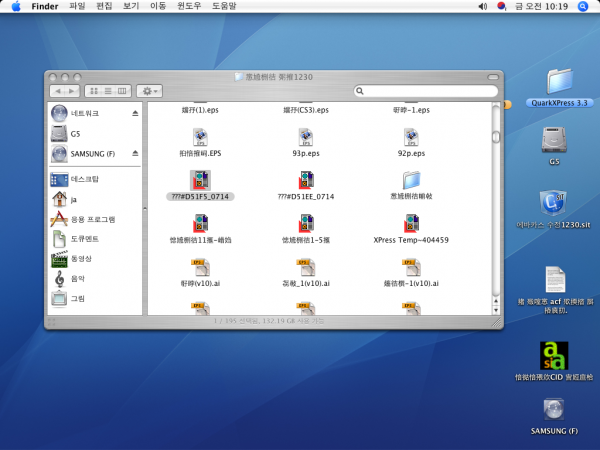Image resolution: width=600 pixels, height=450 pixels.
Task: Switch Finder to list view
Action: click(x=108, y=91)
